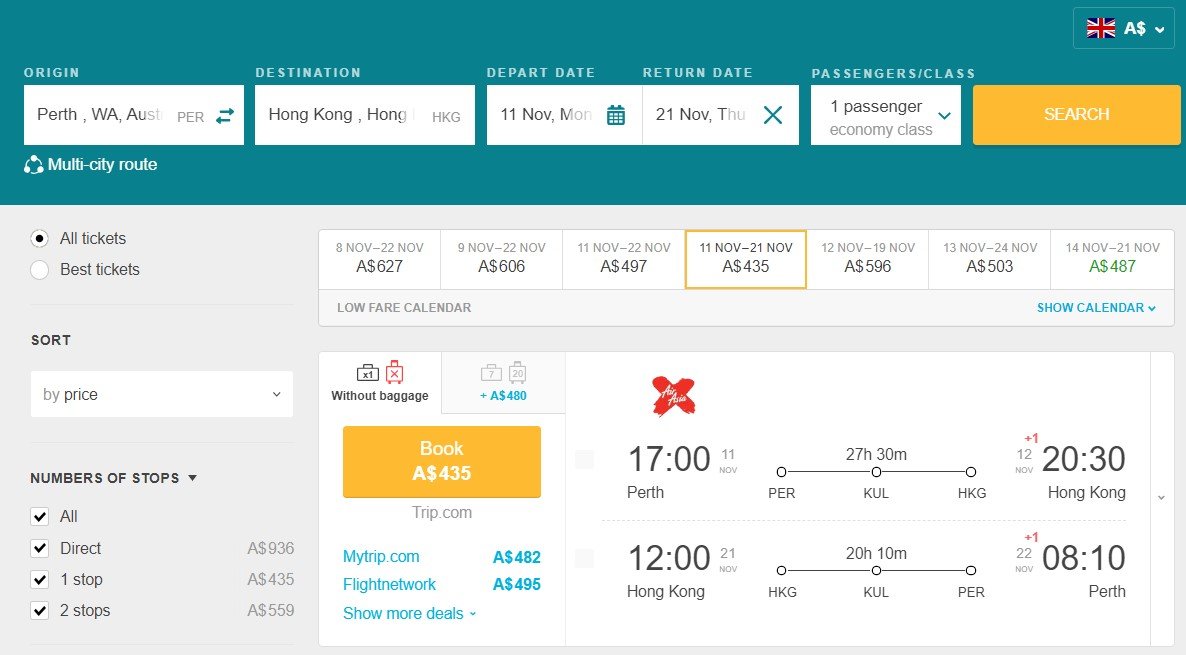Select the 14 Nov–21 Nov A$487 fare
The width and height of the screenshot is (1186, 655).
[x=1113, y=259]
